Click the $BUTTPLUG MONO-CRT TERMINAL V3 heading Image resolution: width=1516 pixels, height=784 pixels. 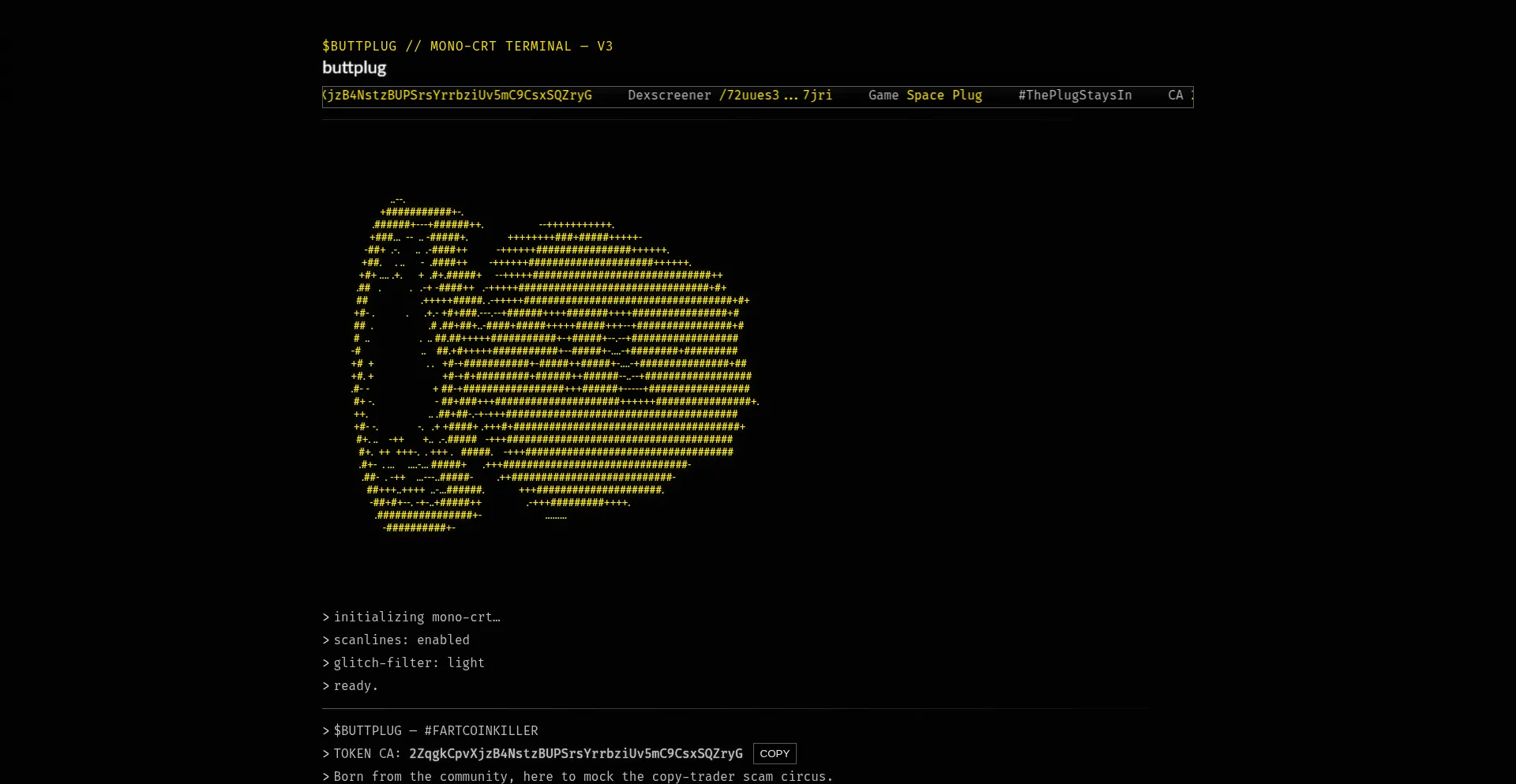click(467, 46)
